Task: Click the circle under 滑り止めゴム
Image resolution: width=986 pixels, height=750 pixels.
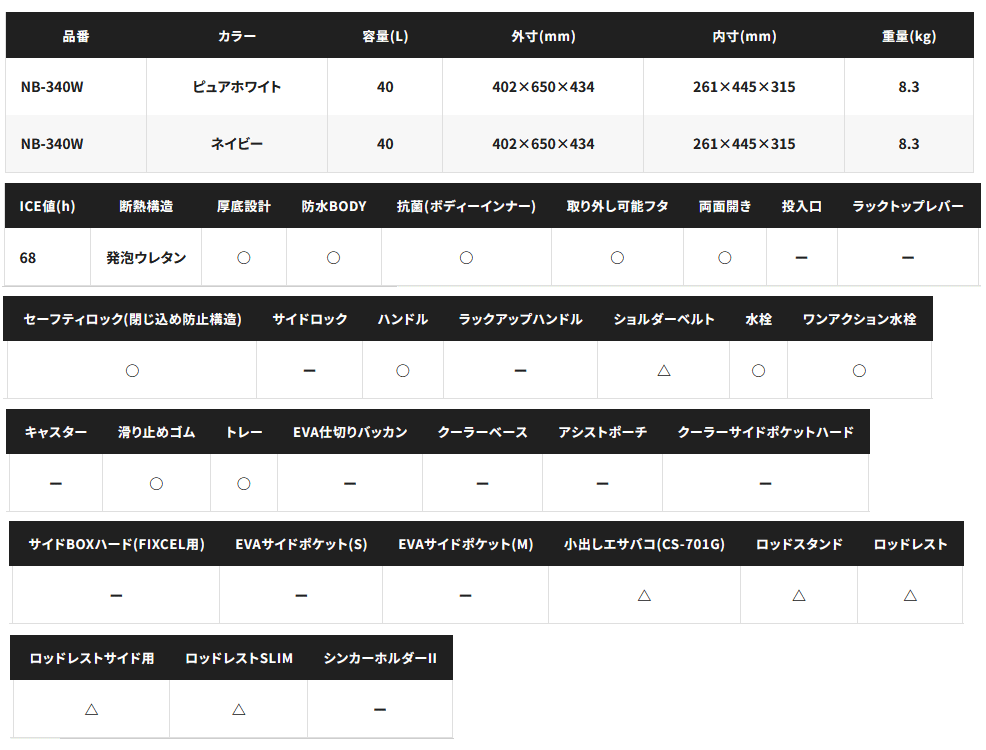Action: [x=157, y=483]
